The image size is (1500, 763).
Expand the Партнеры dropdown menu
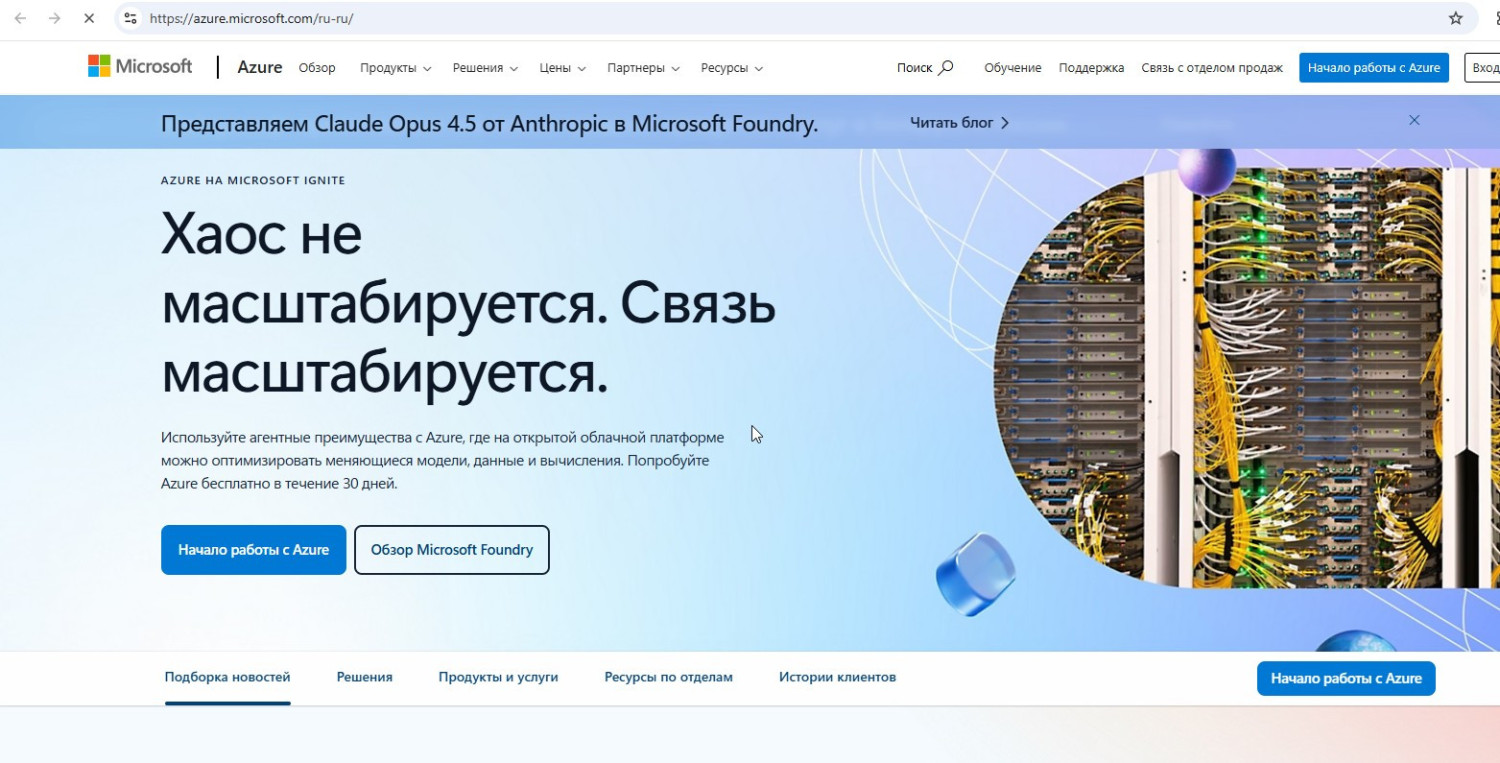[643, 68]
